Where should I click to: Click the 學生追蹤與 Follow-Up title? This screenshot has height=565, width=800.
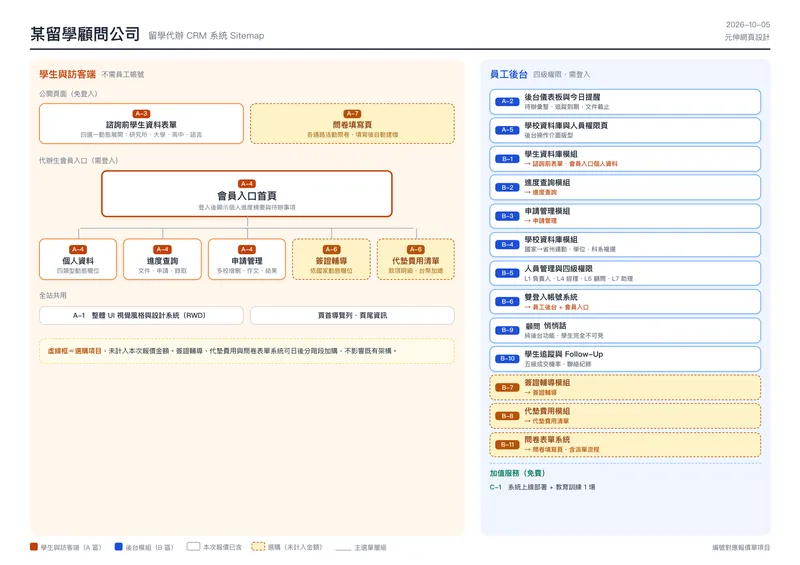coord(564,354)
